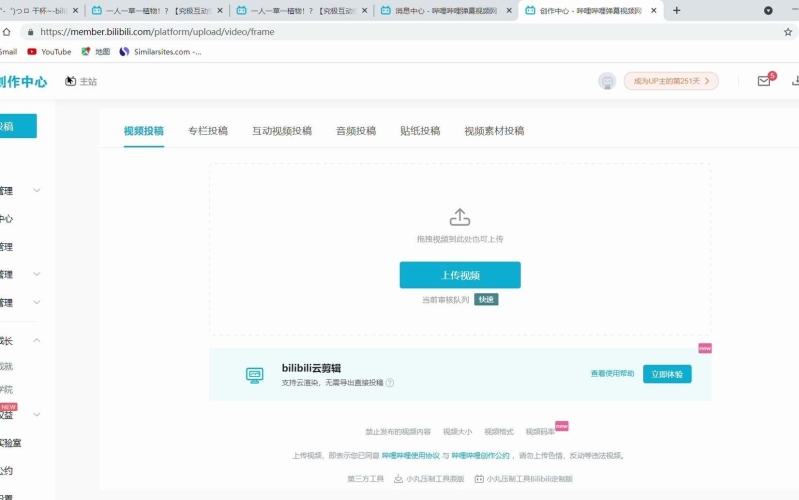Open the 成就 sidebar item

[7, 366]
